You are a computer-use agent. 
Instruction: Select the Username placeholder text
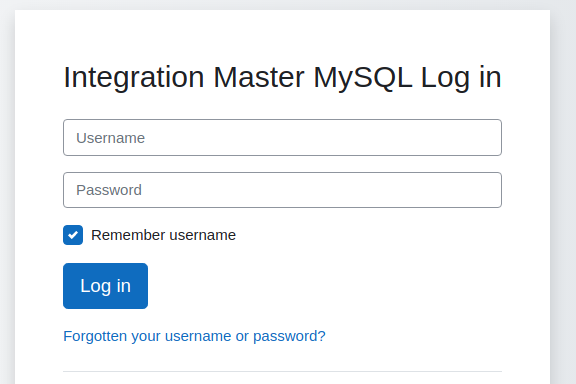coord(111,138)
